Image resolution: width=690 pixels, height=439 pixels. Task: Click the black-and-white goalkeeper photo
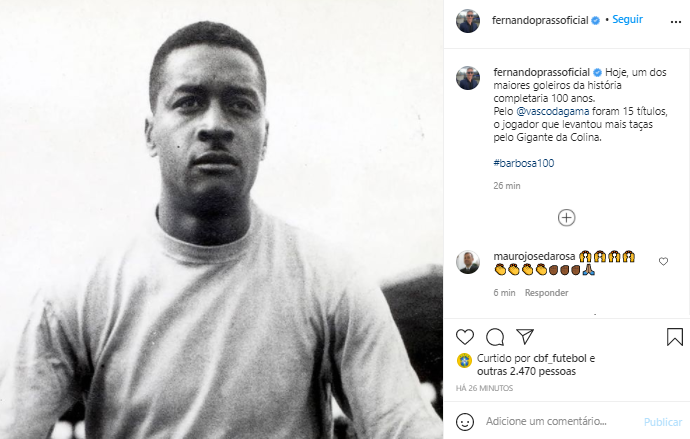point(221,220)
